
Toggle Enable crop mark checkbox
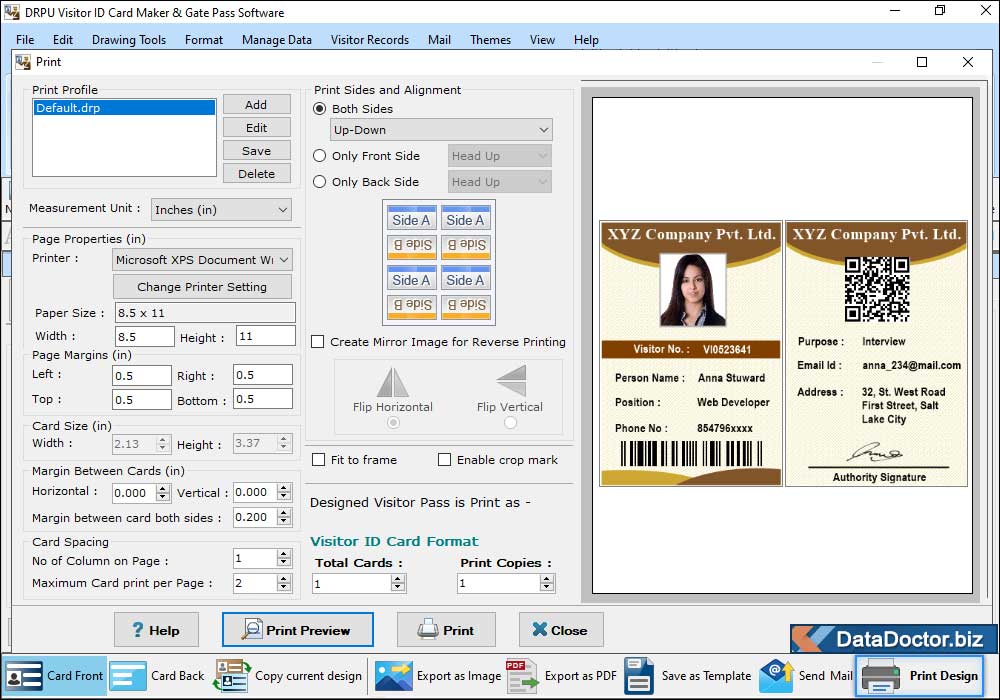445,460
